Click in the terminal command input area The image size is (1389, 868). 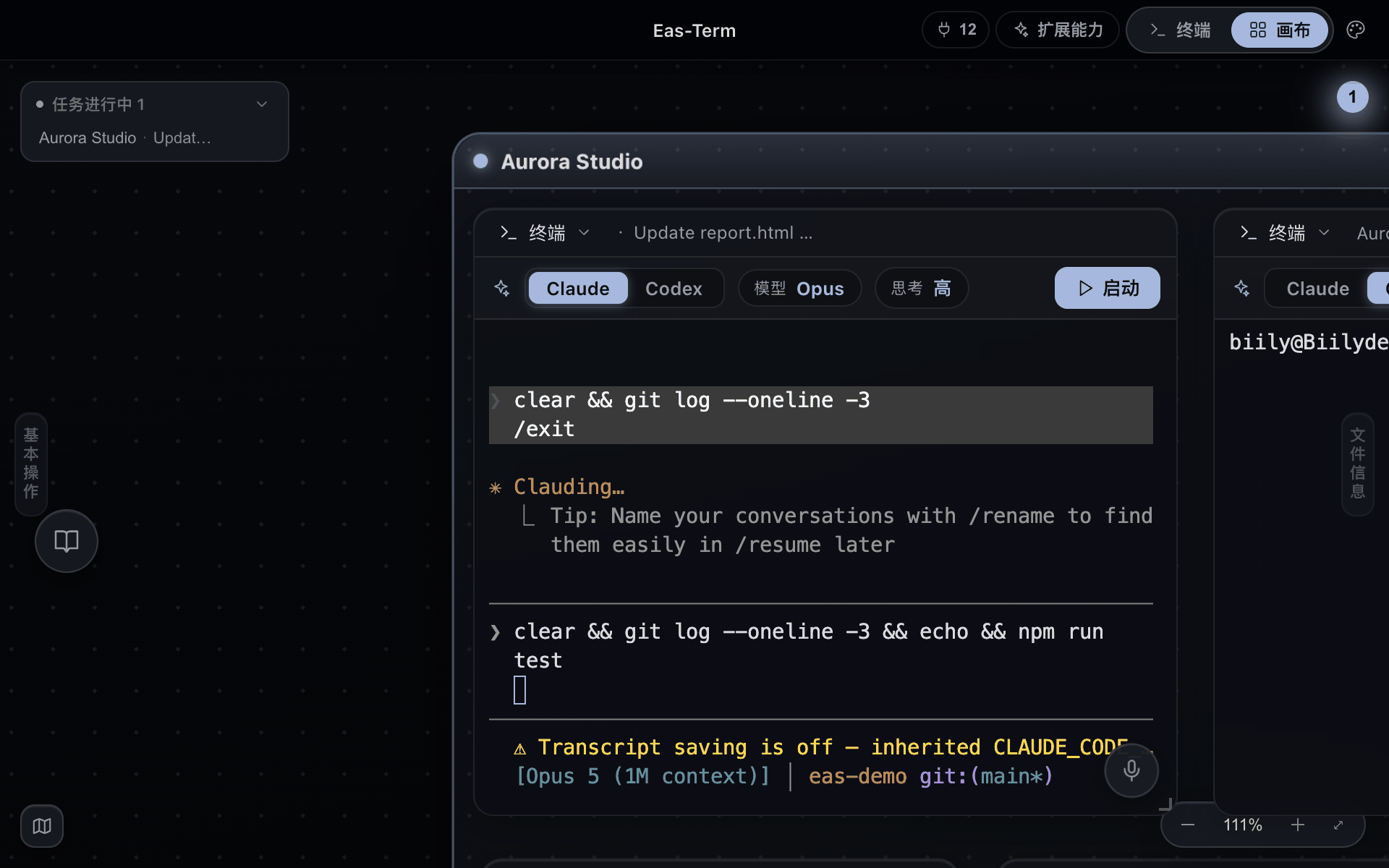click(x=821, y=661)
